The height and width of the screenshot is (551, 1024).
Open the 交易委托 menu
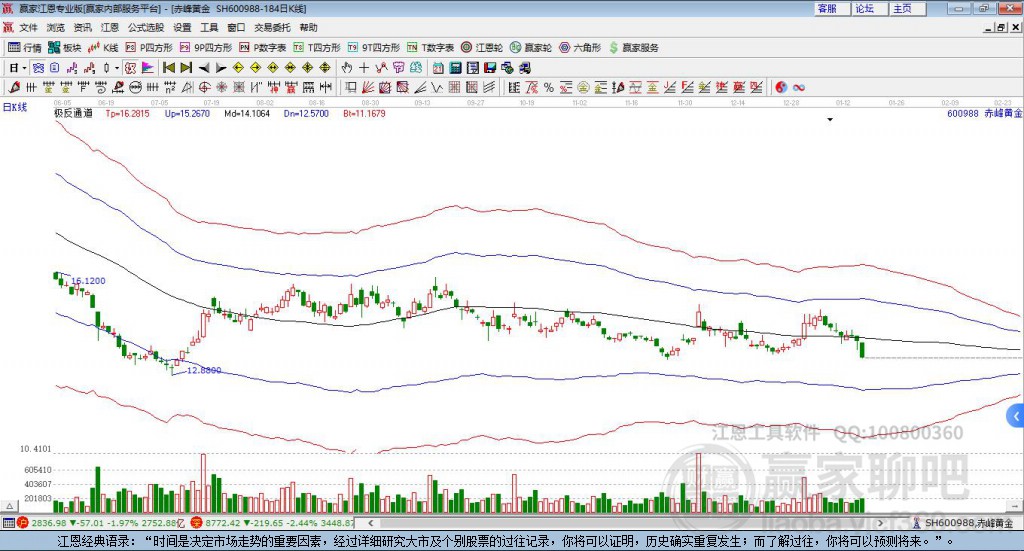tap(272, 27)
